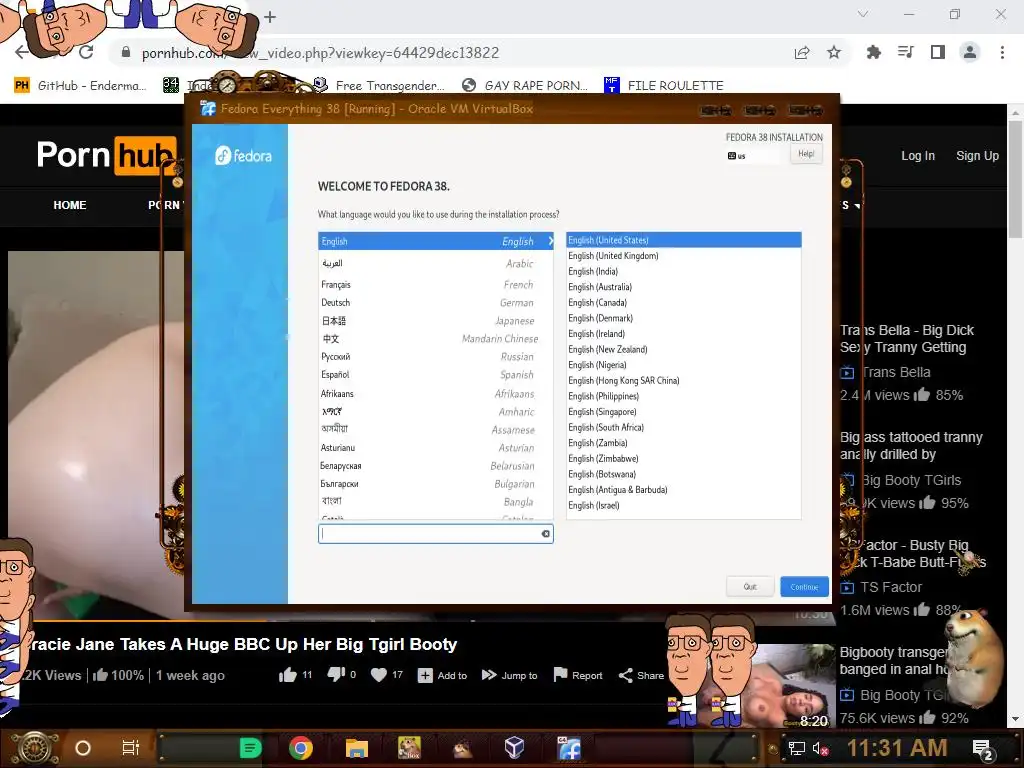Choose English (New Zealand) locale
This screenshot has height=768, width=1024.
click(684, 349)
